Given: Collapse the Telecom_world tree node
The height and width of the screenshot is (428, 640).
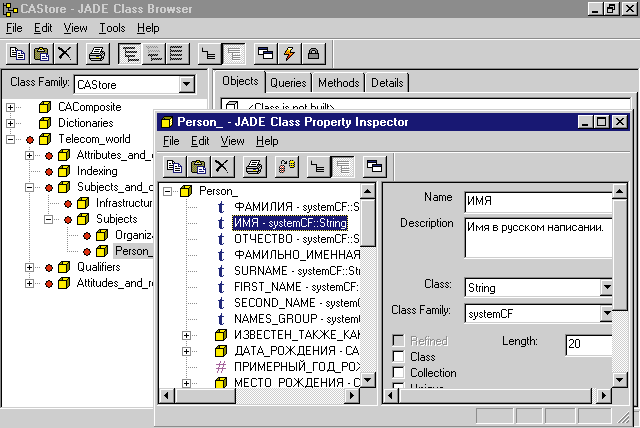Looking at the screenshot, I should (x=11, y=140).
